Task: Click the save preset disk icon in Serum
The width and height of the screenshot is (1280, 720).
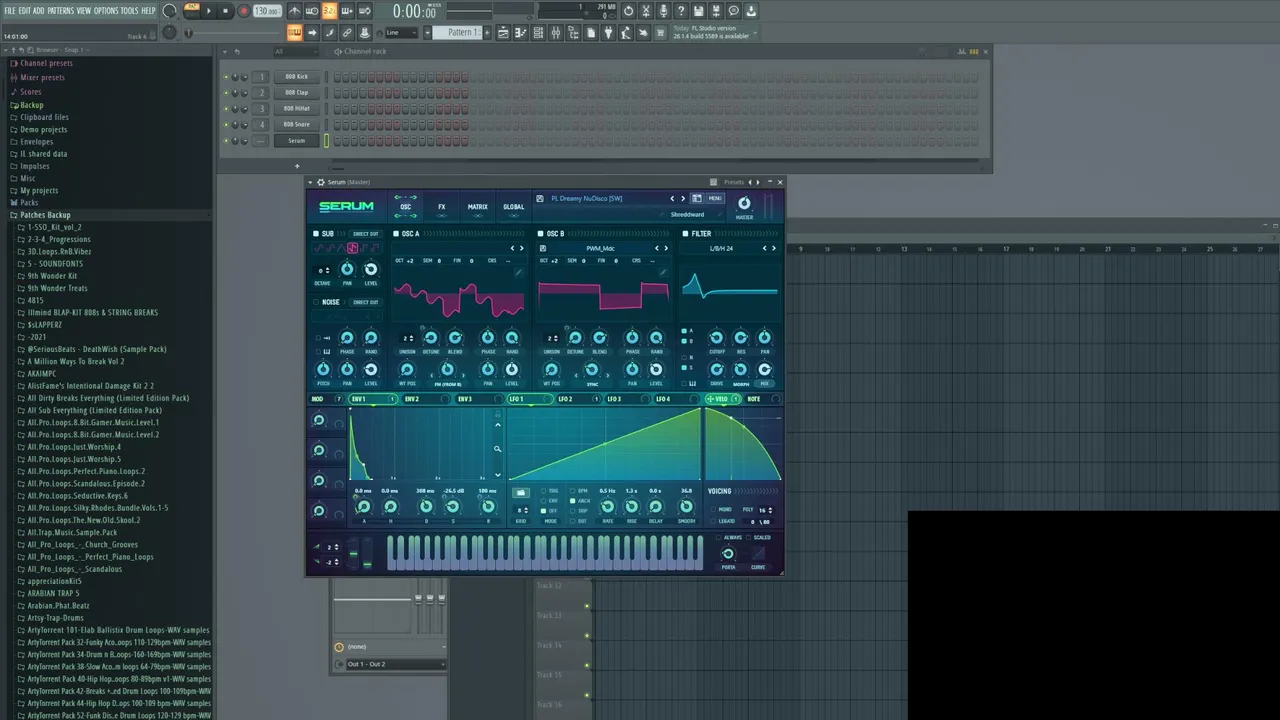Action: (x=540, y=198)
